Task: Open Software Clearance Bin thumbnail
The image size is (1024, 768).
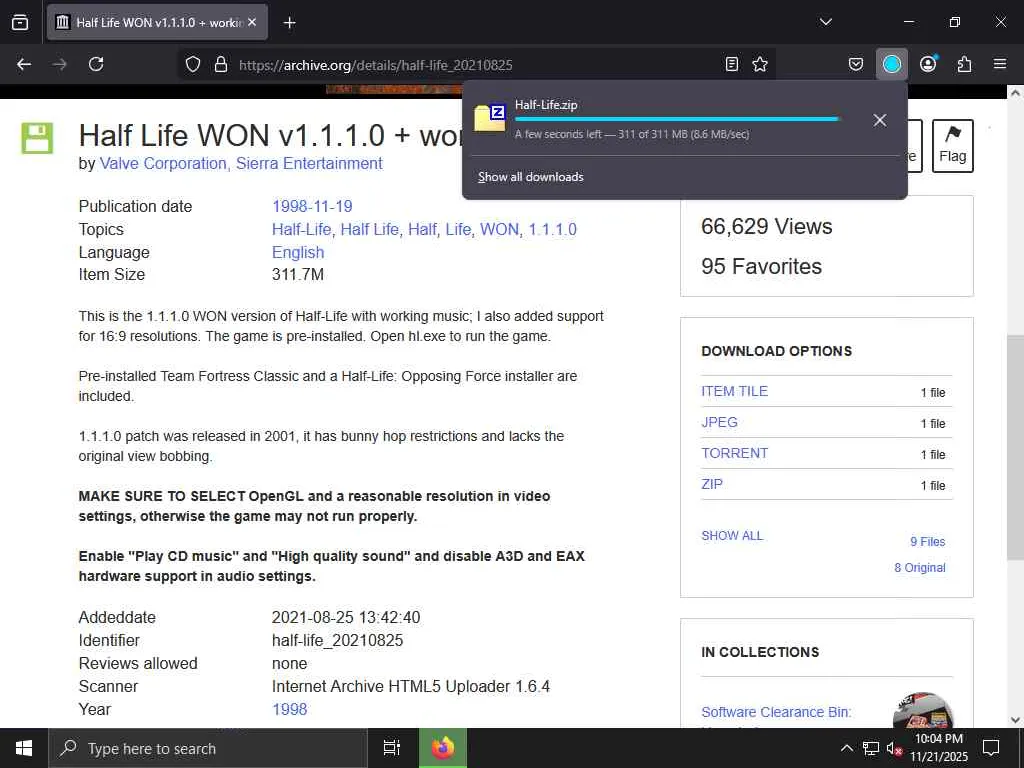Action: (x=923, y=710)
